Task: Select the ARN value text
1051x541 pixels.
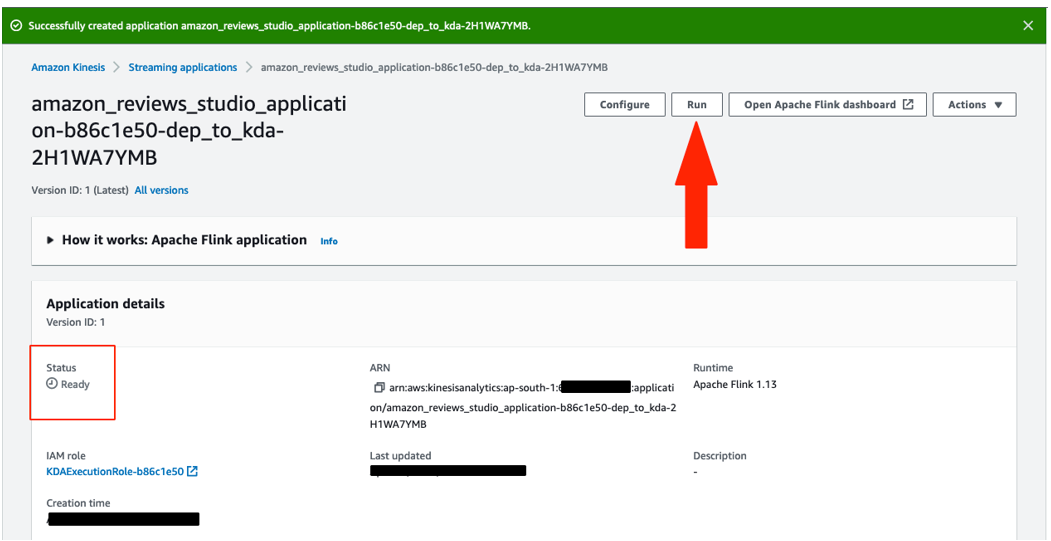Action: click(523, 406)
